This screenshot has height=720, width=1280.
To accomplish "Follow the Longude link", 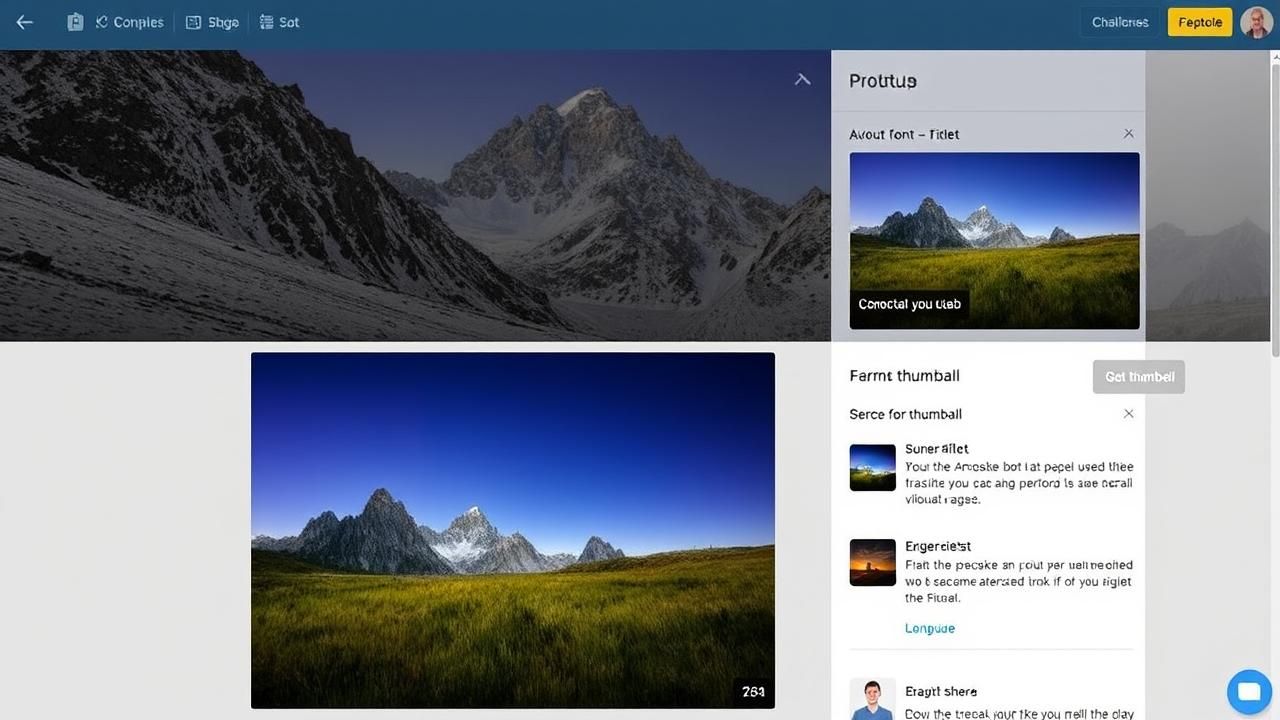I will (x=930, y=628).
